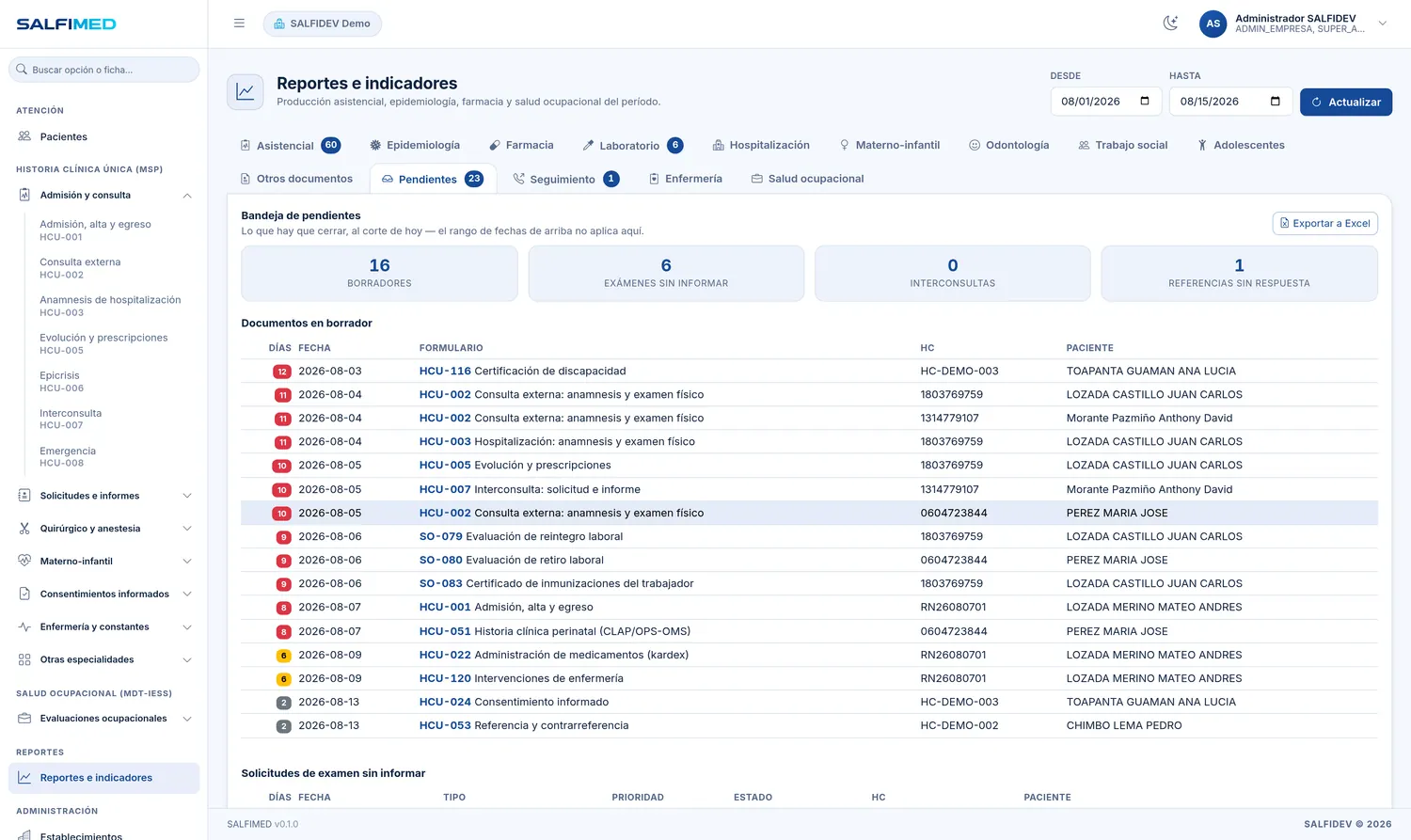Viewport: 1411px width, 840px height.
Task: Switch to the Odontología tab
Action: [1009, 145]
